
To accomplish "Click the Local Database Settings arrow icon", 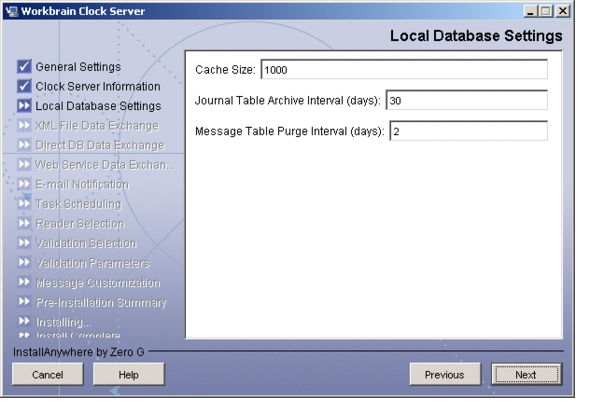I will tap(24, 106).
